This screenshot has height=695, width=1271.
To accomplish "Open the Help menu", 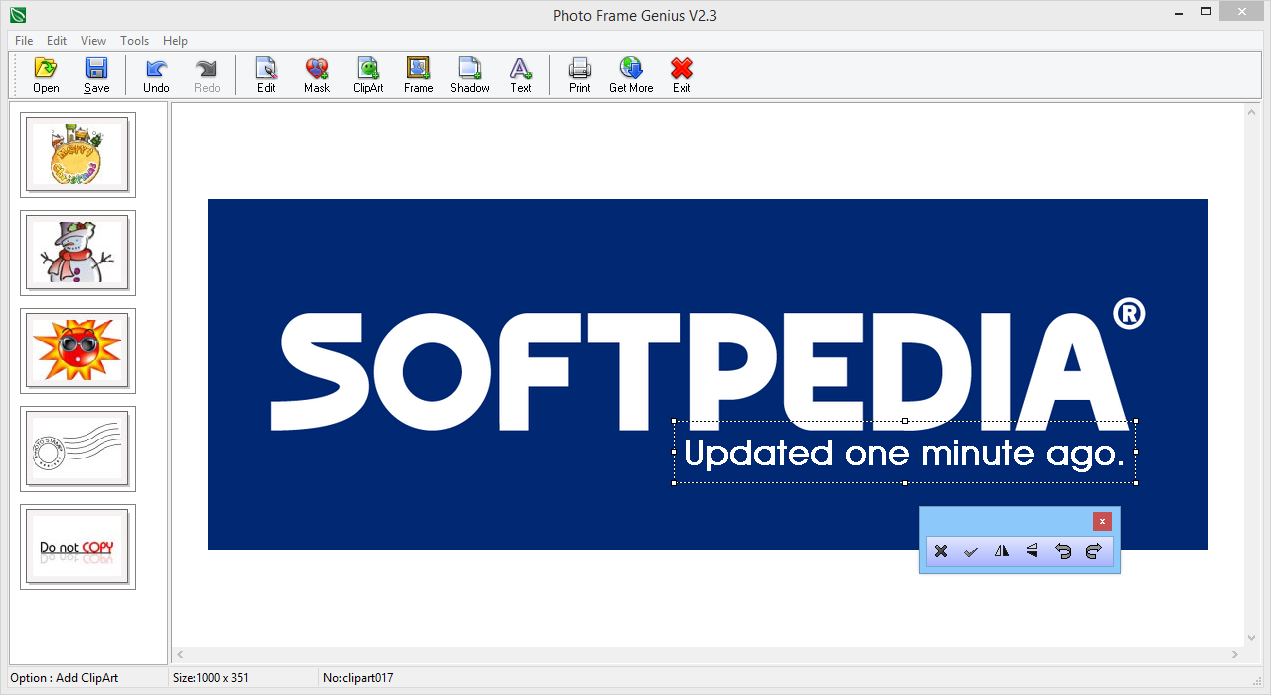I will coord(175,41).
